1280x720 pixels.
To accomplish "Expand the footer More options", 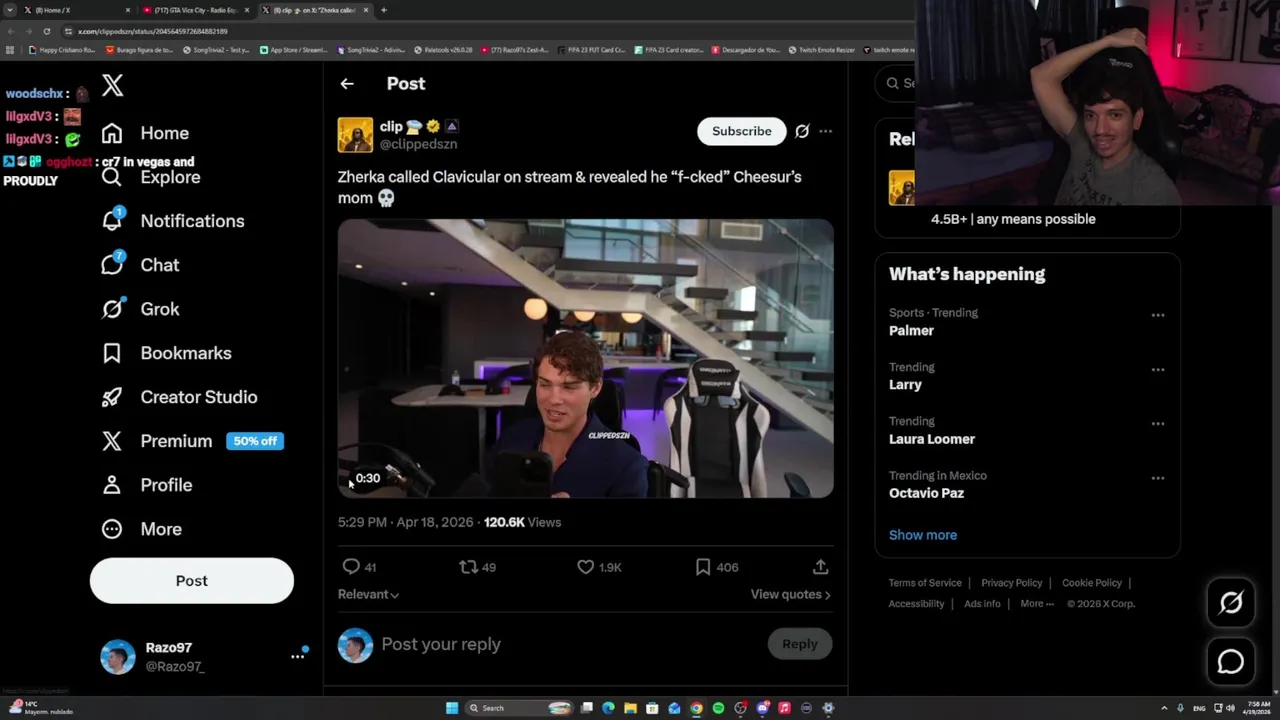I will click(1037, 604).
